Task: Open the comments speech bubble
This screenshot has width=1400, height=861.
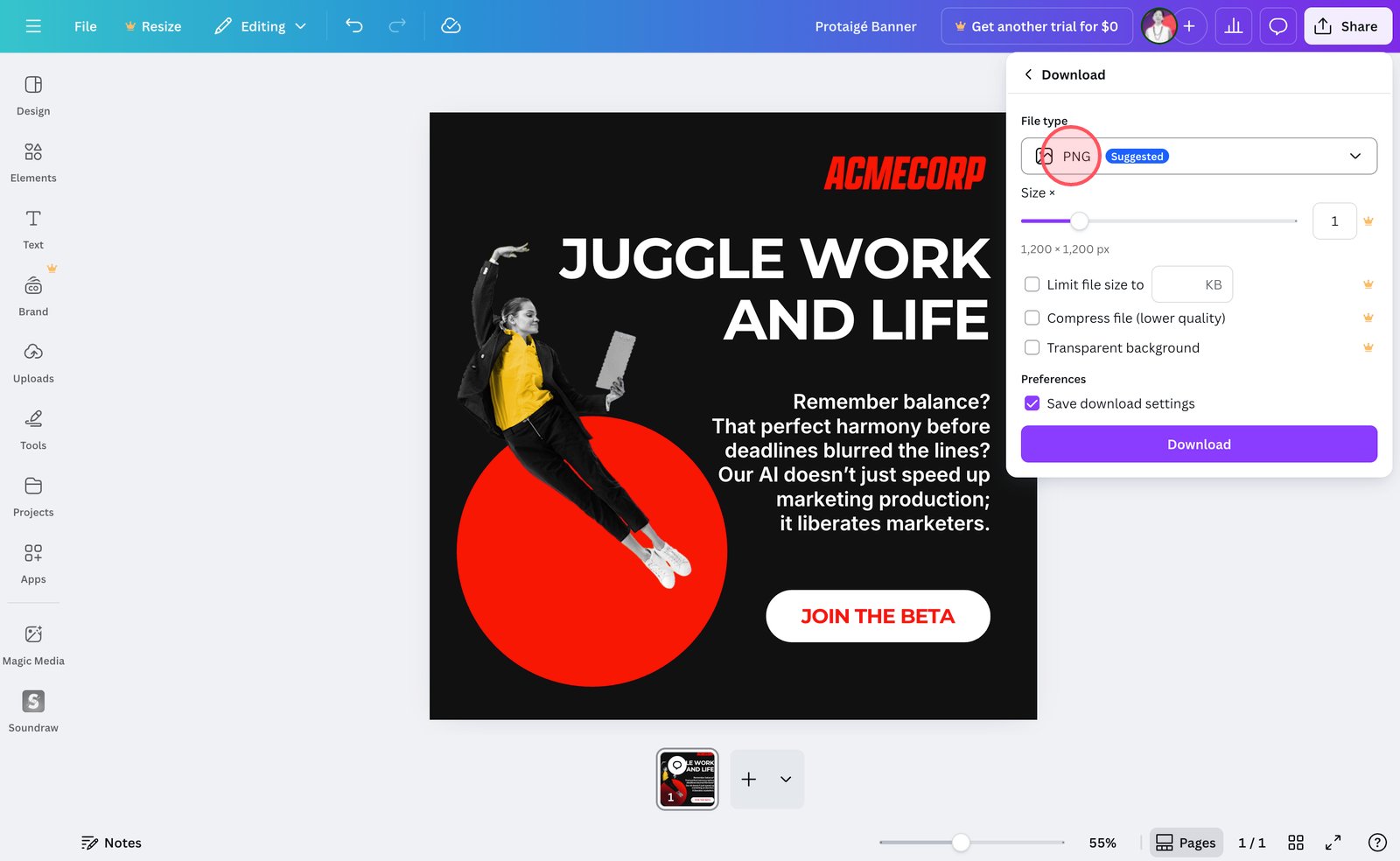Action: tap(1278, 26)
